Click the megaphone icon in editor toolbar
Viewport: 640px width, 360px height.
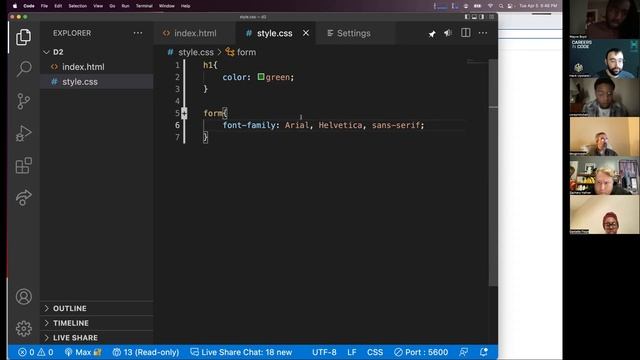tap(448, 33)
